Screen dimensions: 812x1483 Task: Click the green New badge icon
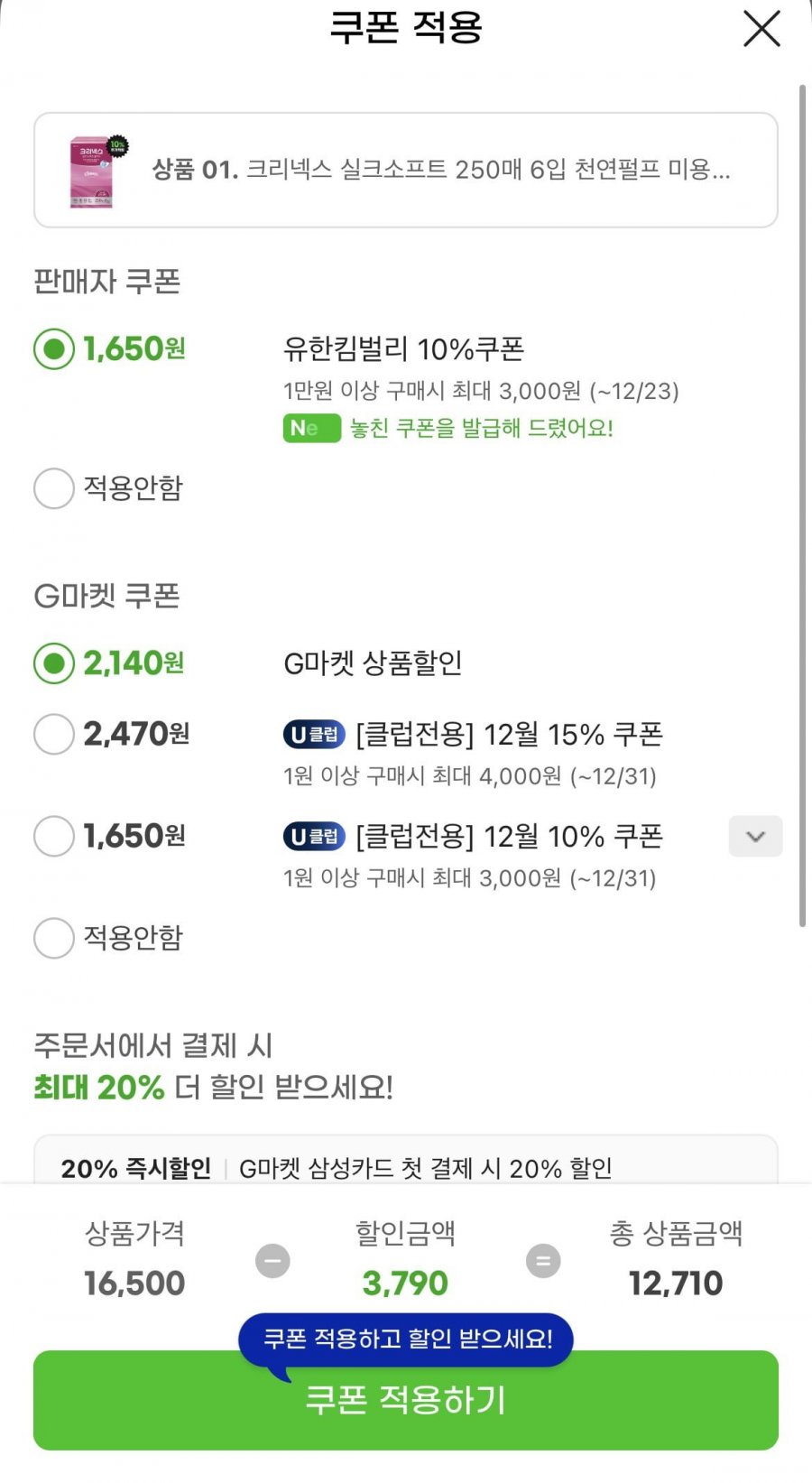click(x=311, y=428)
